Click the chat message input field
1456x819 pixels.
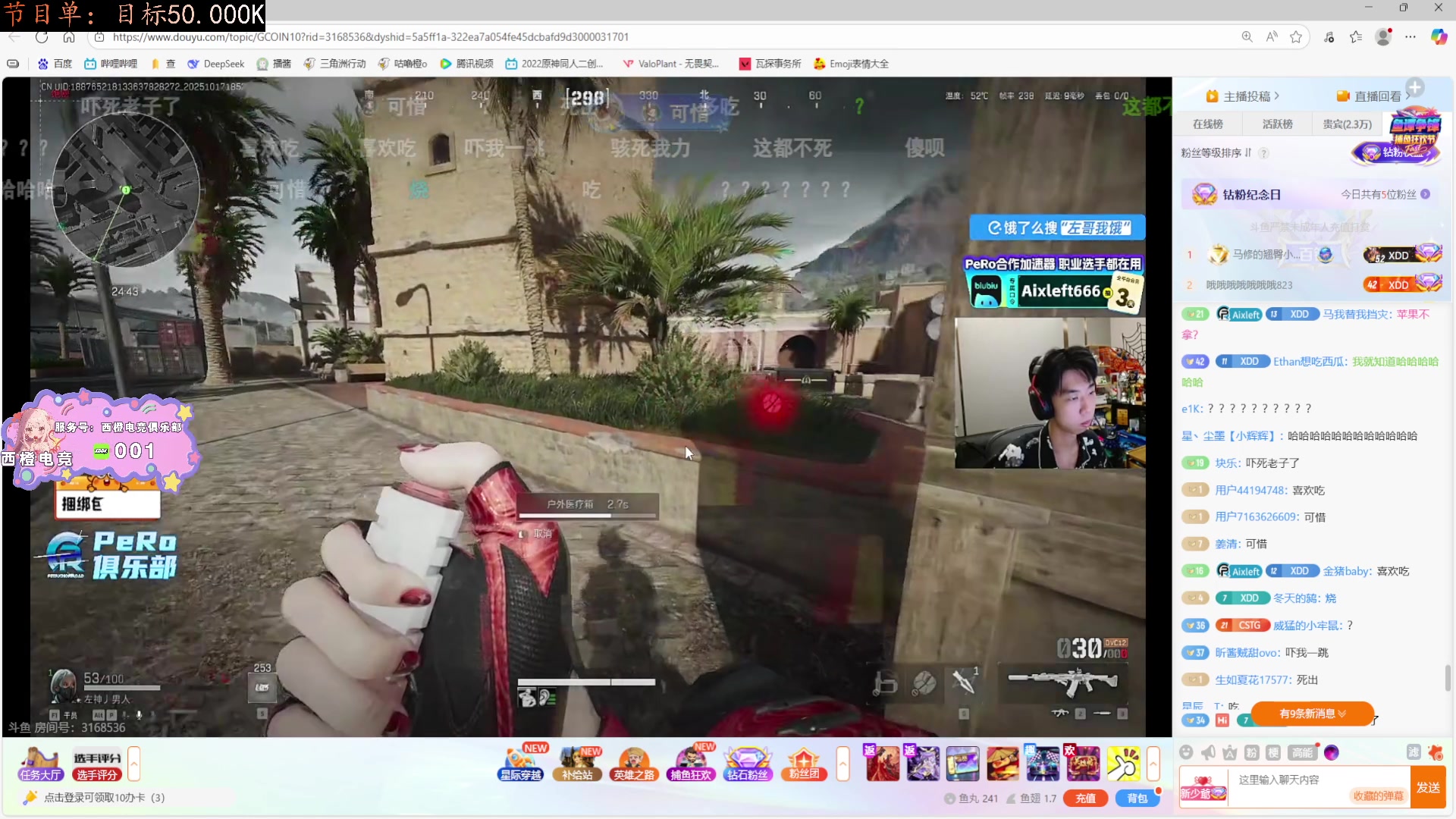(1289, 780)
